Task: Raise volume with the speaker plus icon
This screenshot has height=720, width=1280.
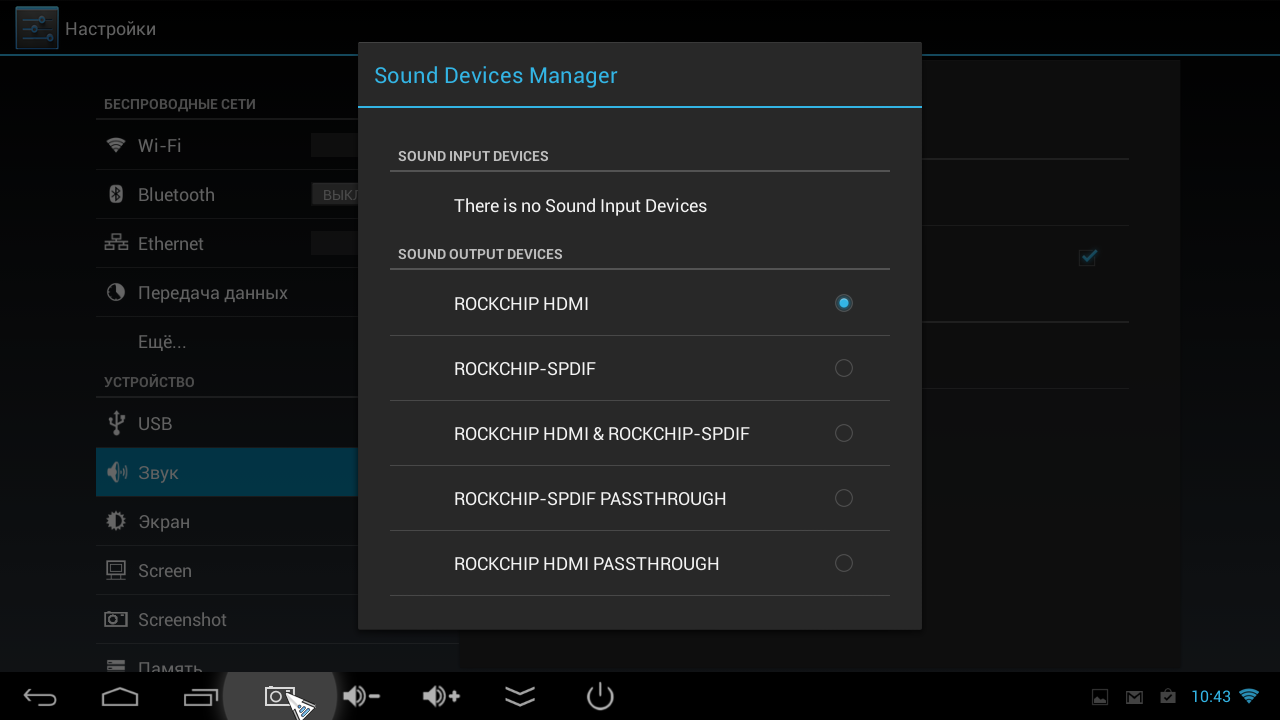Action: click(x=440, y=696)
